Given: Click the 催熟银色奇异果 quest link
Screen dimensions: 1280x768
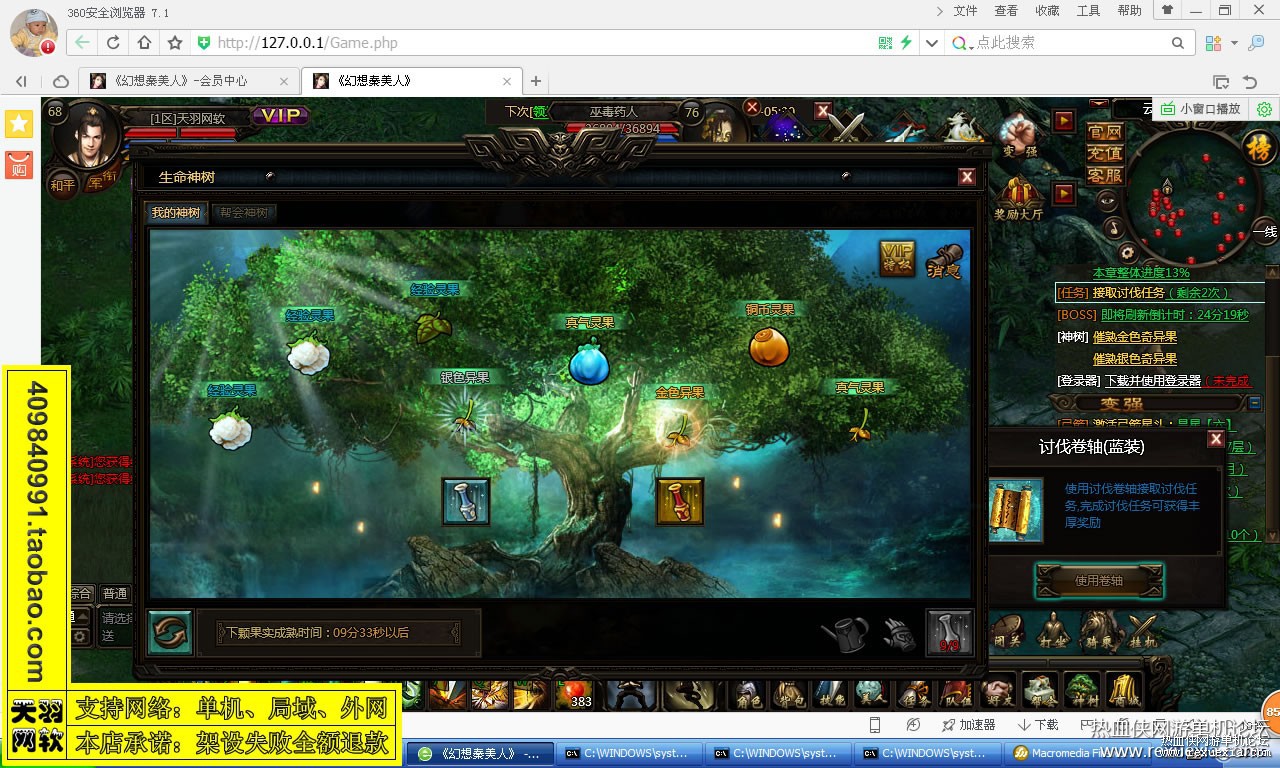Looking at the screenshot, I should click(1135, 359).
